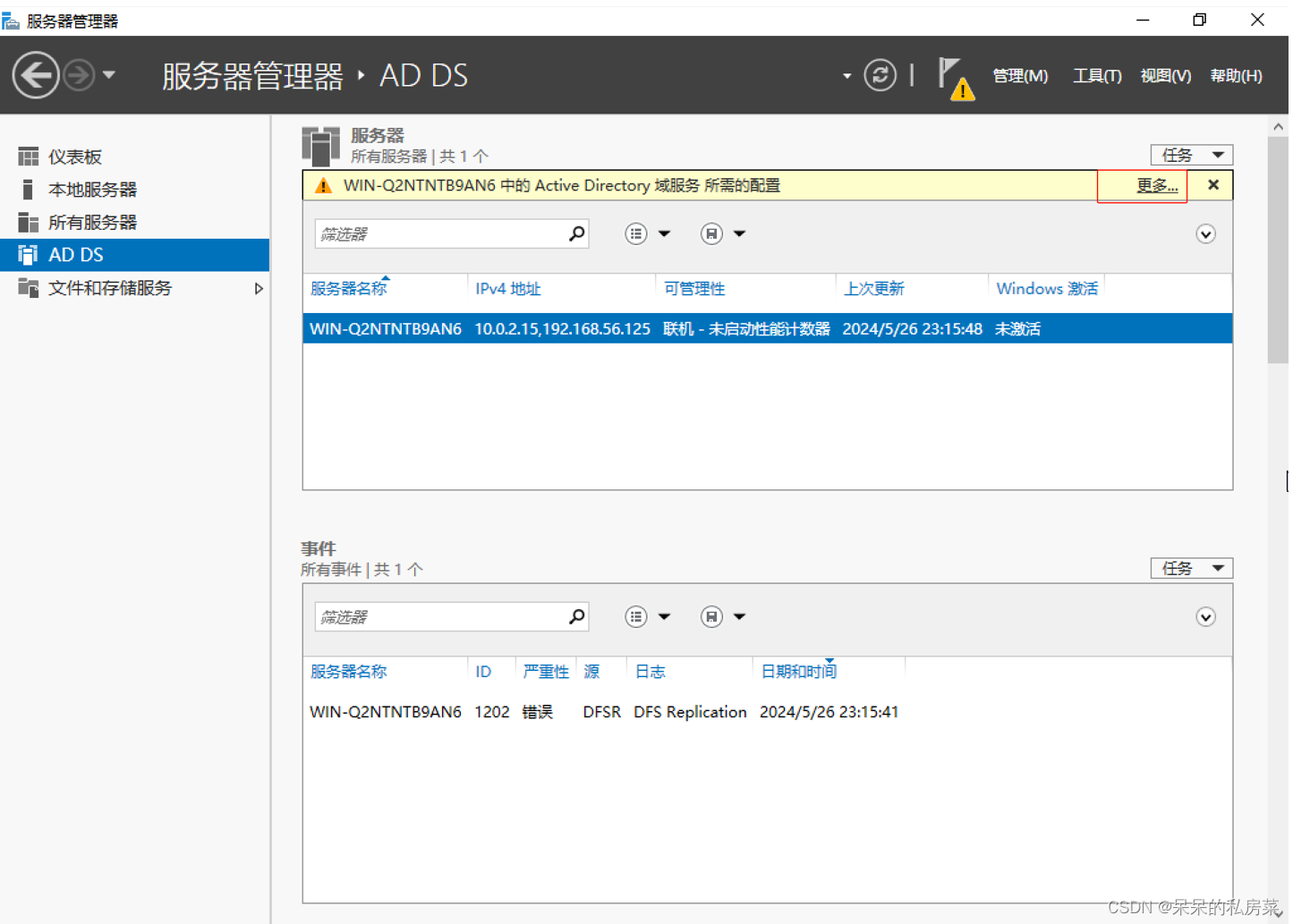The height and width of the screenshot is (924, 1293).
Task: Click the 所有服务器 icon
Action: tap(29, 222)
